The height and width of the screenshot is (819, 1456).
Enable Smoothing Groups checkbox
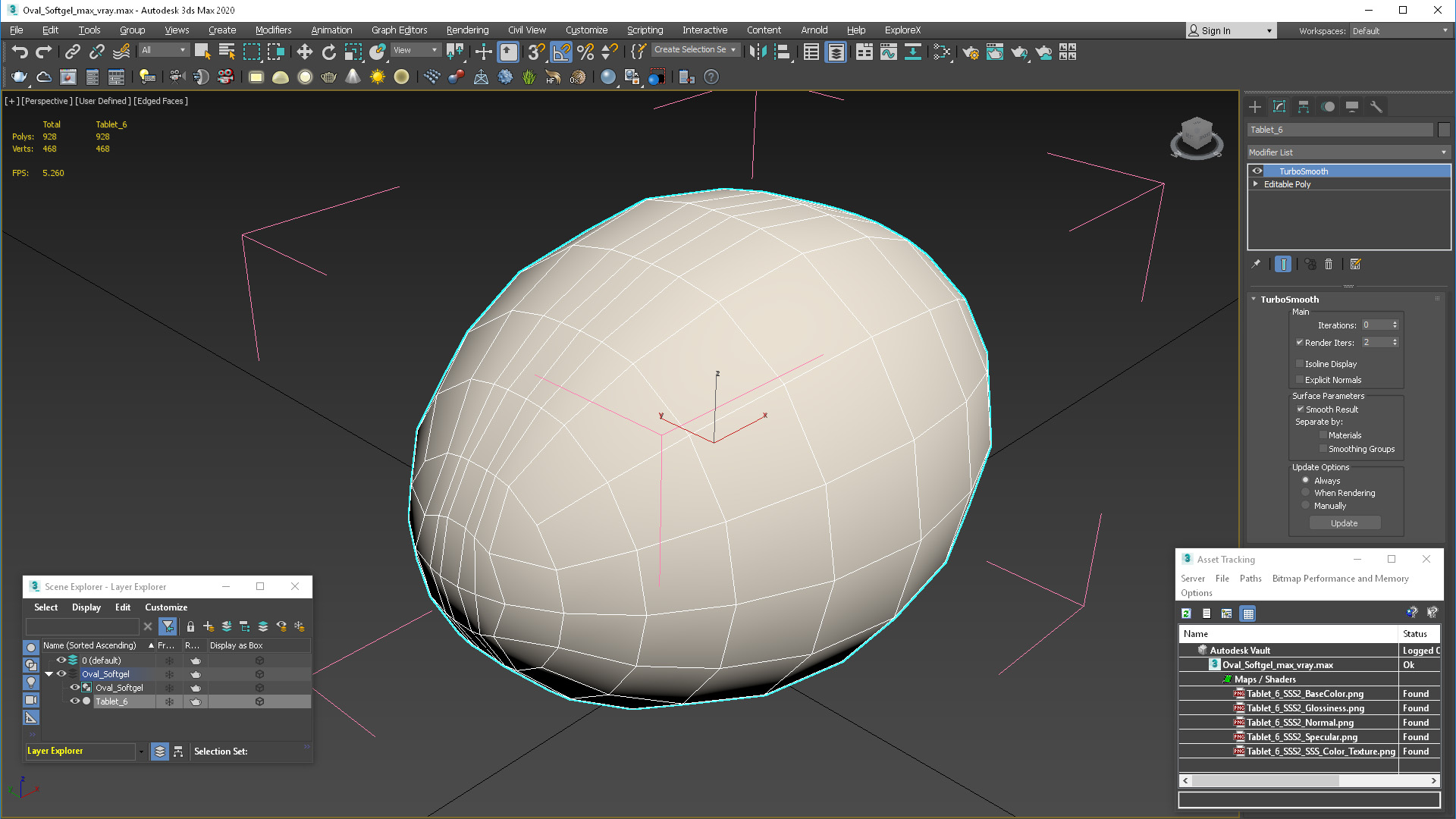[x=1323, y=449]
